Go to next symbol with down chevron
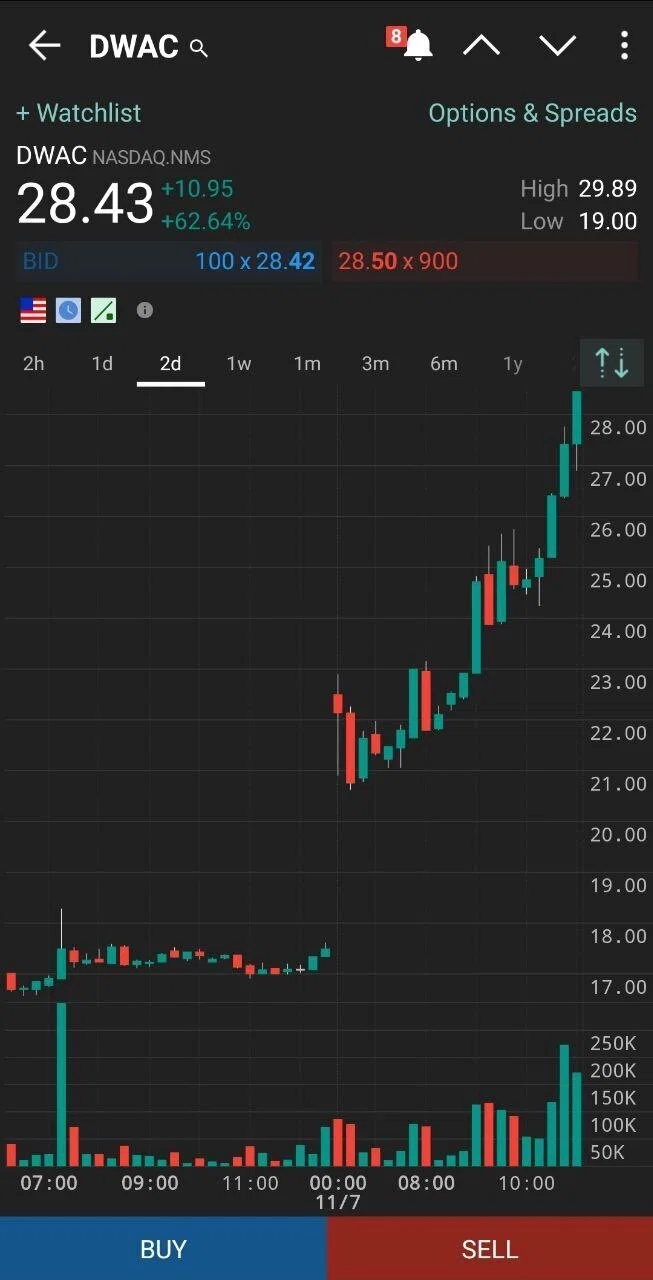 click(557, 45)
